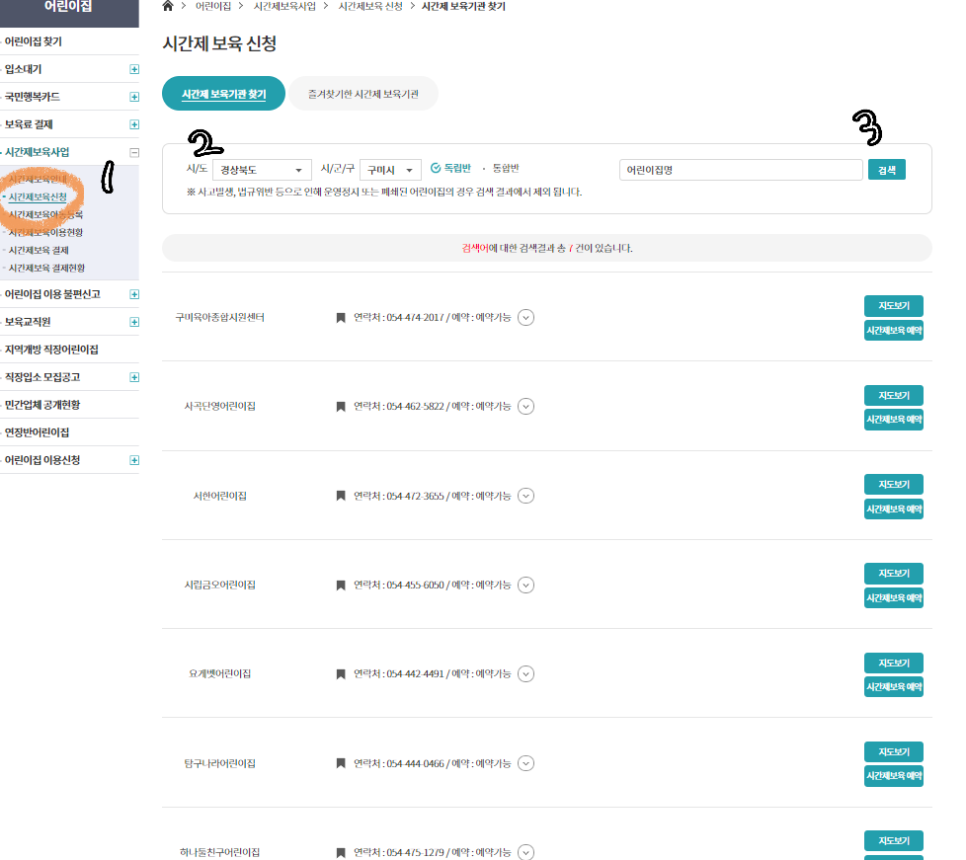
Task: Reserve hourly care at the 054-472-3655 center
Action: pyautogui.click(x=893, y=509)
